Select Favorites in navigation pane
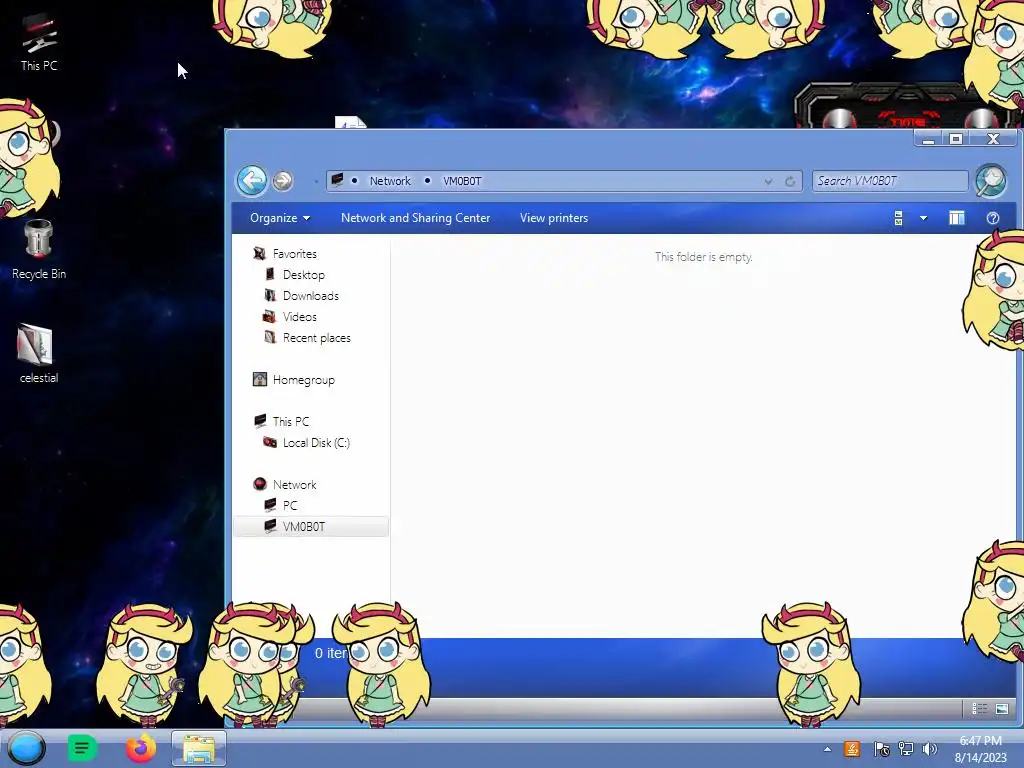Screen dimensions: 1024x768 point(295,254)
